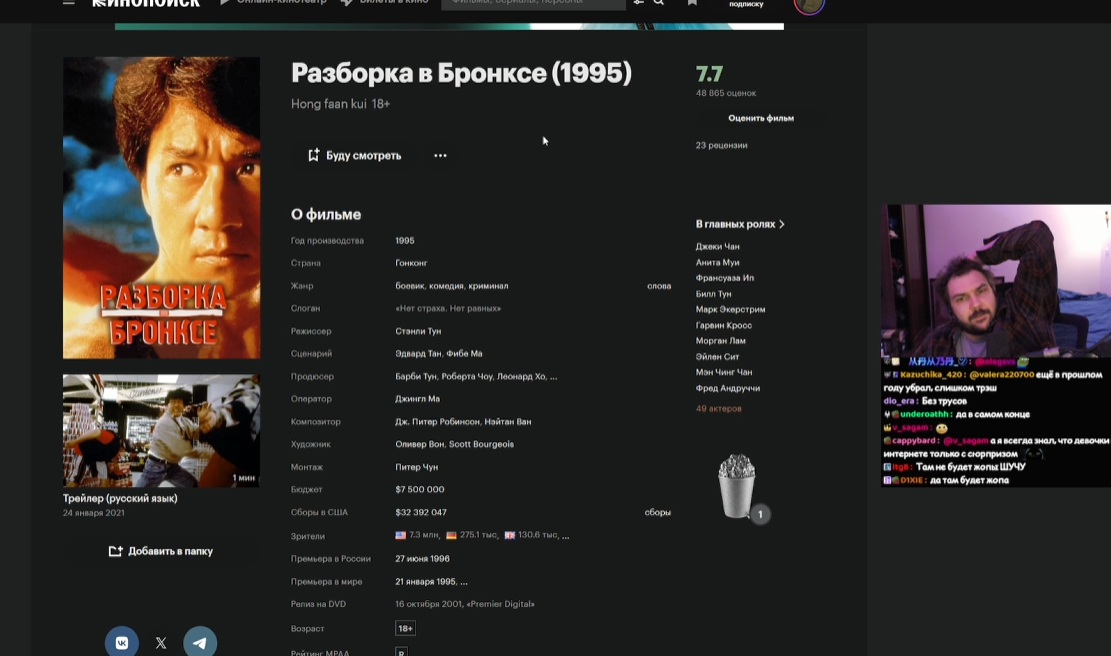Click world premiere 21 января 1995
The image size is (1111, 656).
coord(426,582)
